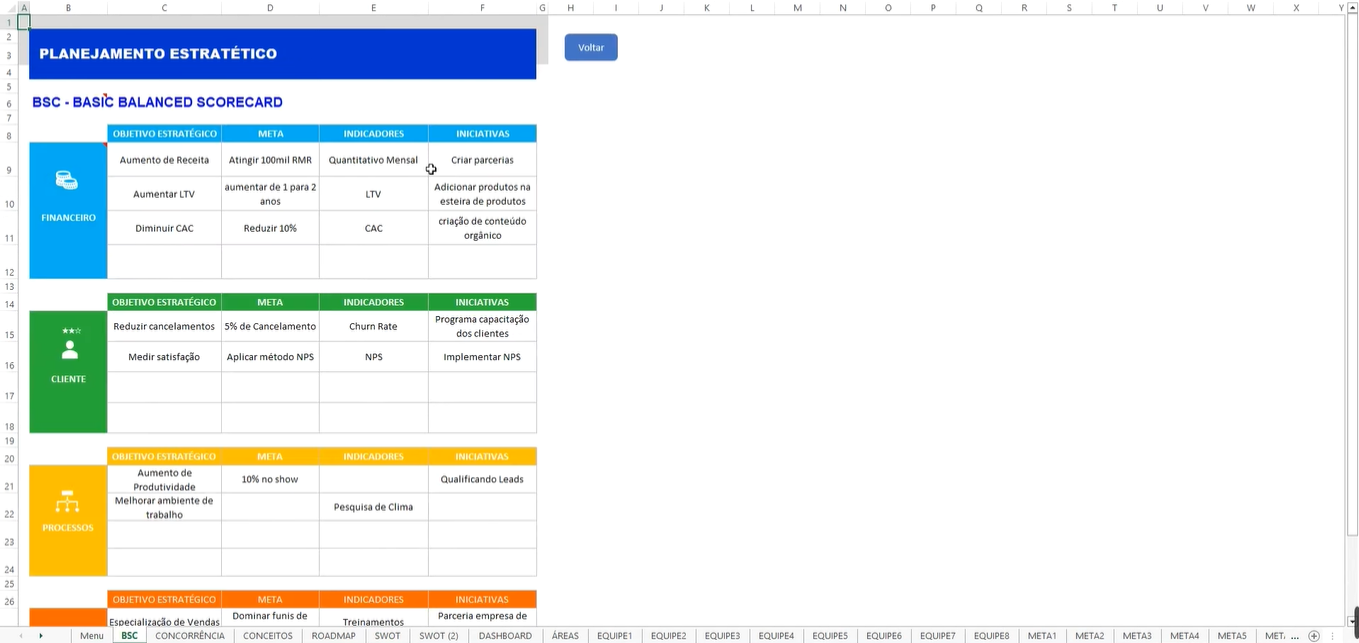Add a new sheet with the plus button

pos(1314,636)
